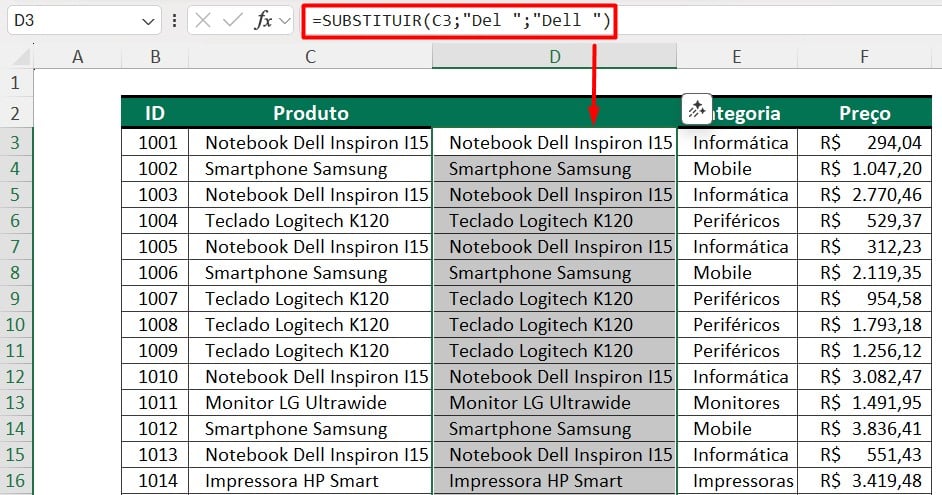Click ID cell 1011
Image resolution: width=942 pixels, height=495 pixels.
click(155, 402)
